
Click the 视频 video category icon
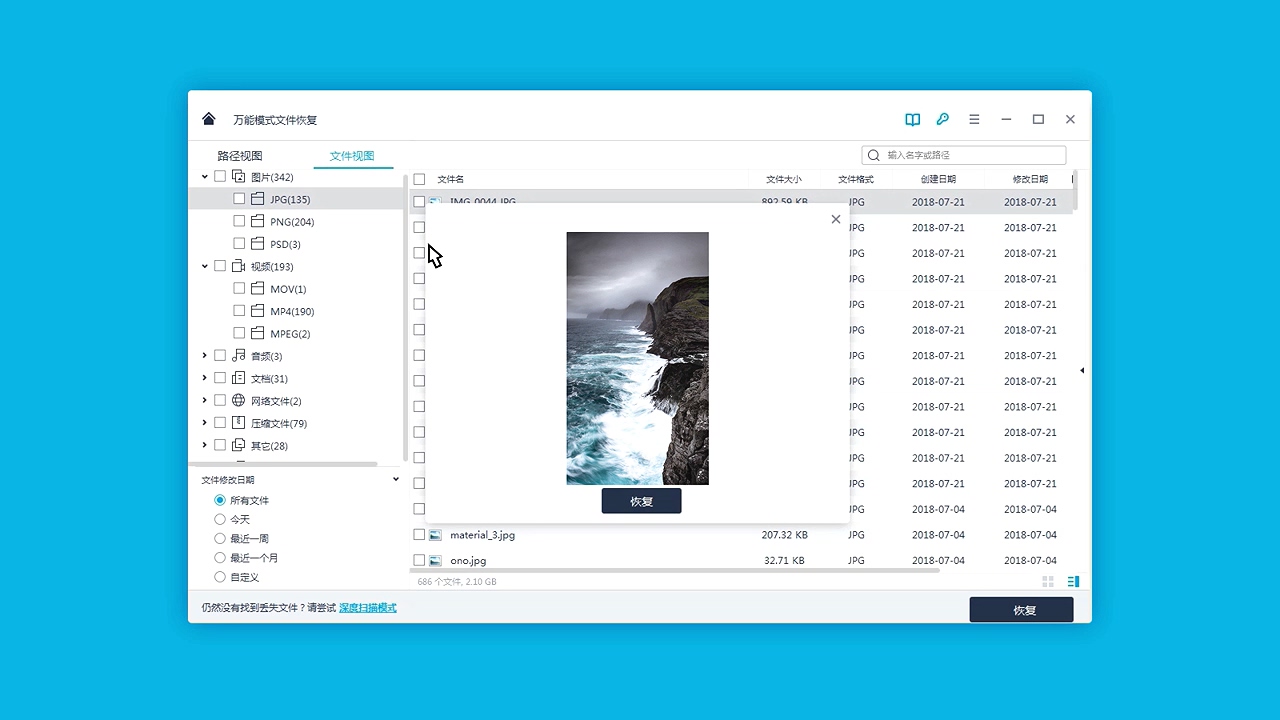(239, 266)
